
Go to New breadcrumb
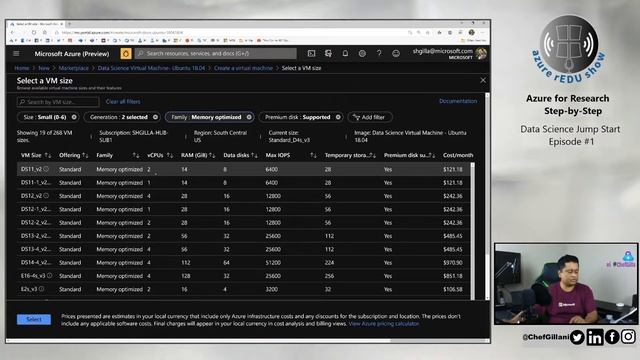point(44,68)
